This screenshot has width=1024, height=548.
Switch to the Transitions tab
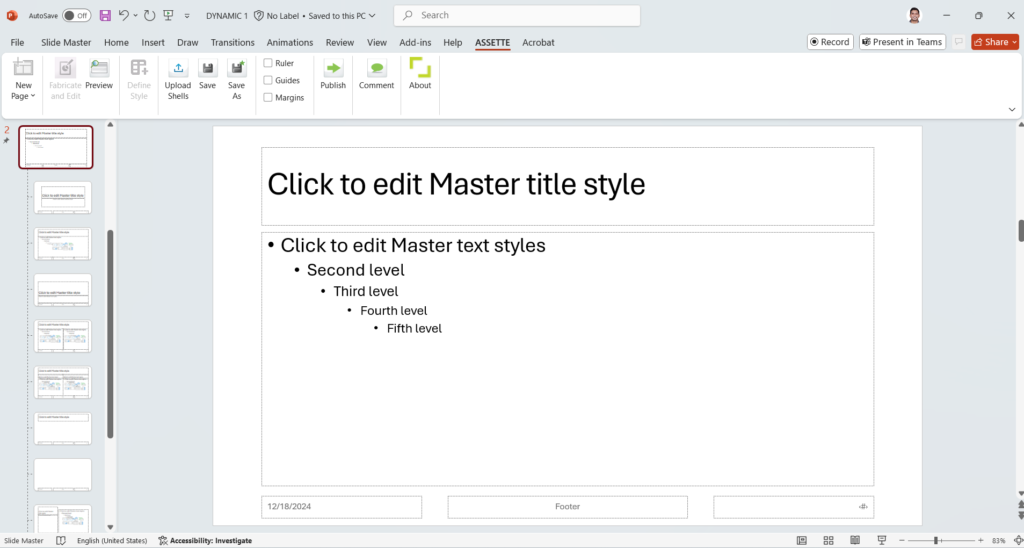click(x=232, y=43)
